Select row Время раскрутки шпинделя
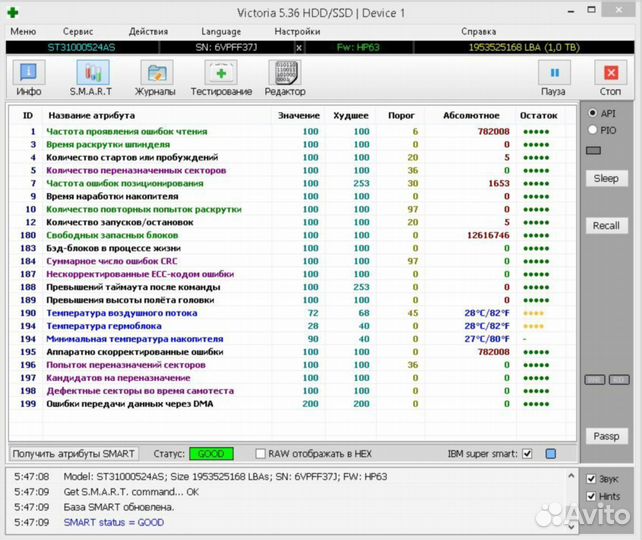The width and height of the screenshot is (642, 540). (292, 145)
